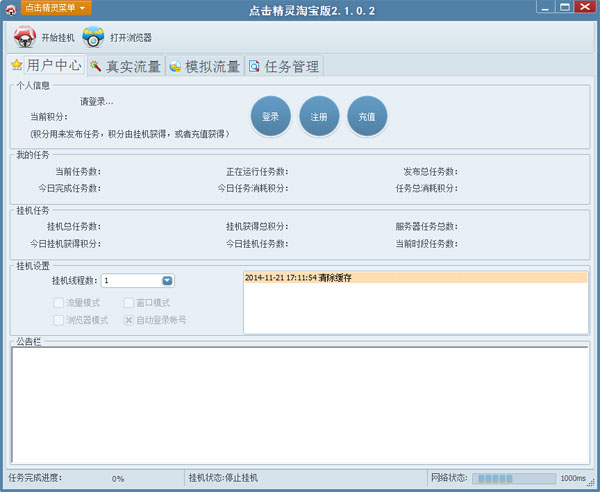This screenshot has height=492, width=600.
Task: Expand the 挂机线程数 dropdown arrow
Action: [x=167, y=281]
